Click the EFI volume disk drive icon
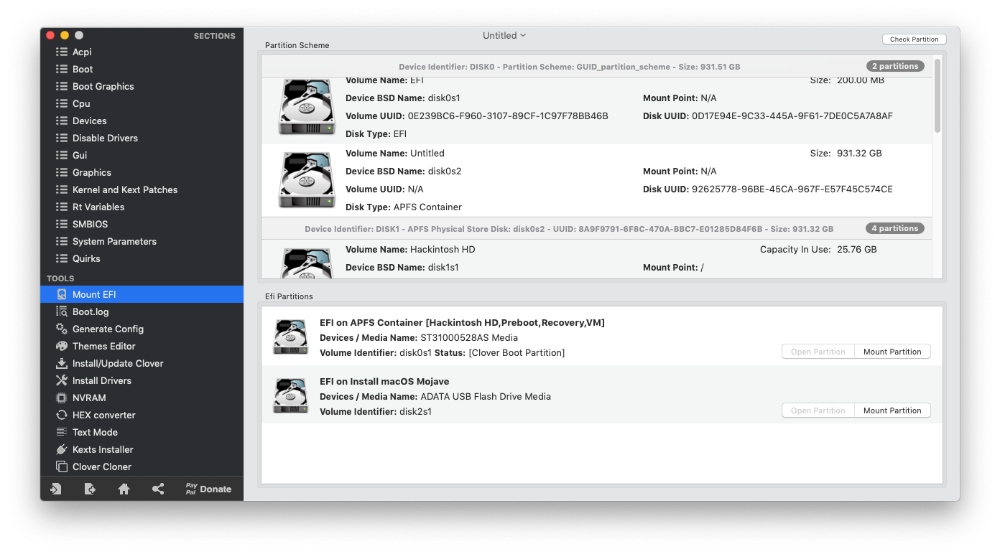Viewport: 1000px width, 554px height. pyautogui.click(x=307, y=106)
